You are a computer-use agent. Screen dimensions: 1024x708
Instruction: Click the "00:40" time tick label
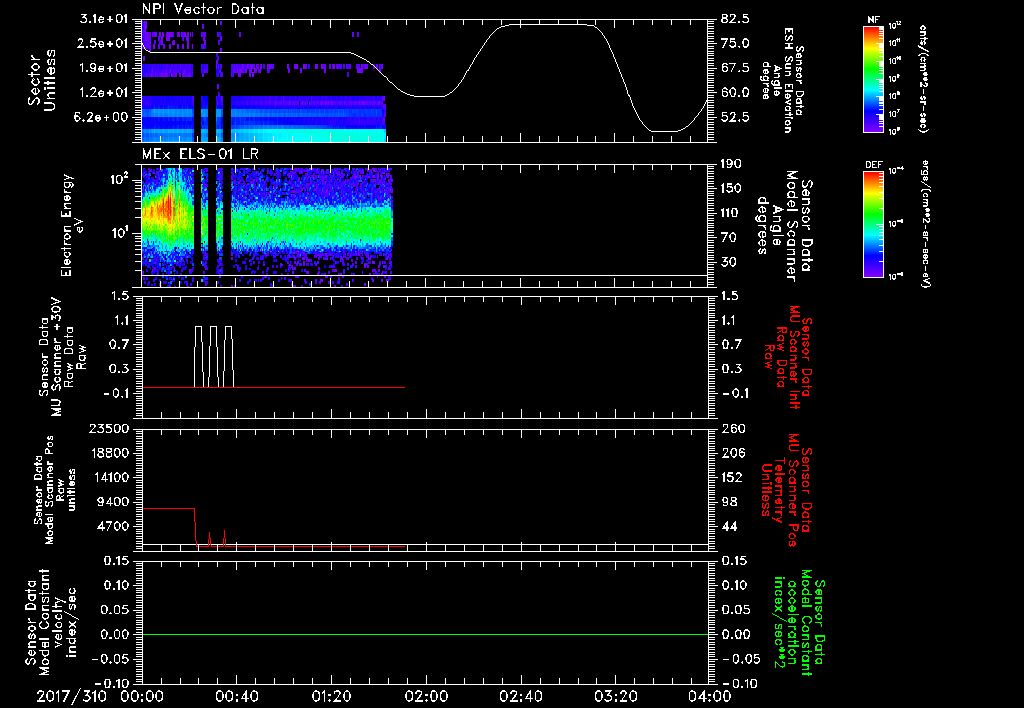coord(236,696)
